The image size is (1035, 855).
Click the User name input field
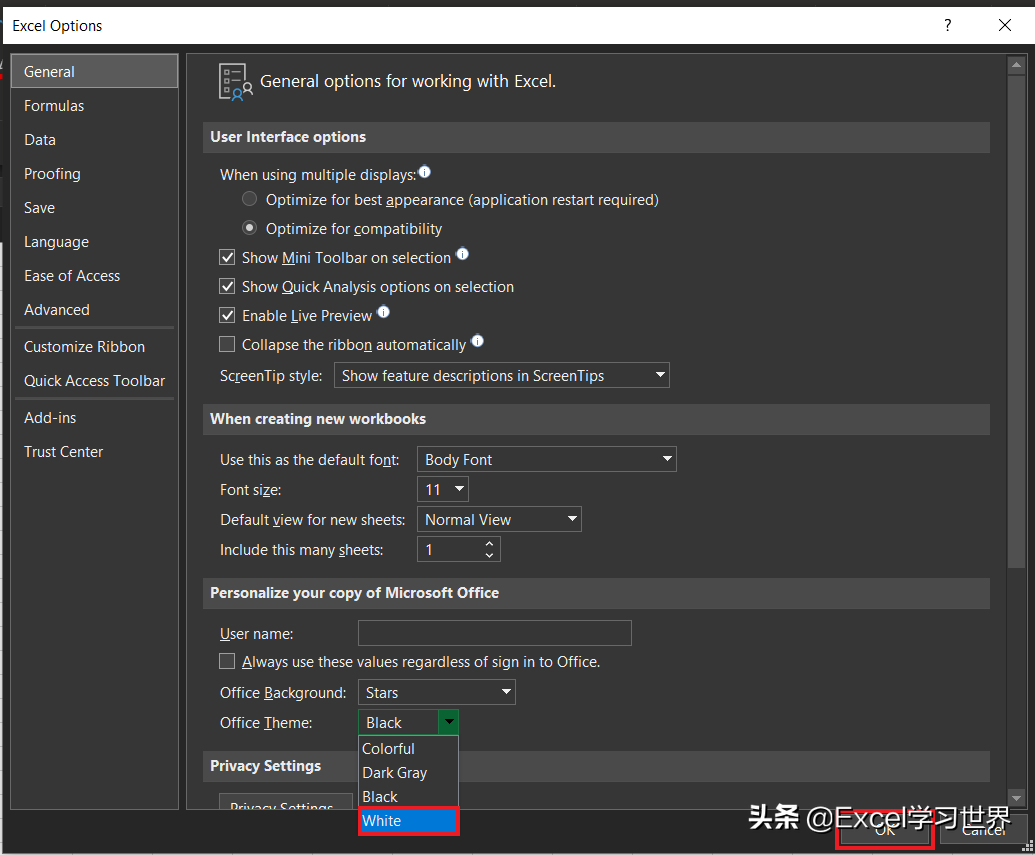494,633
